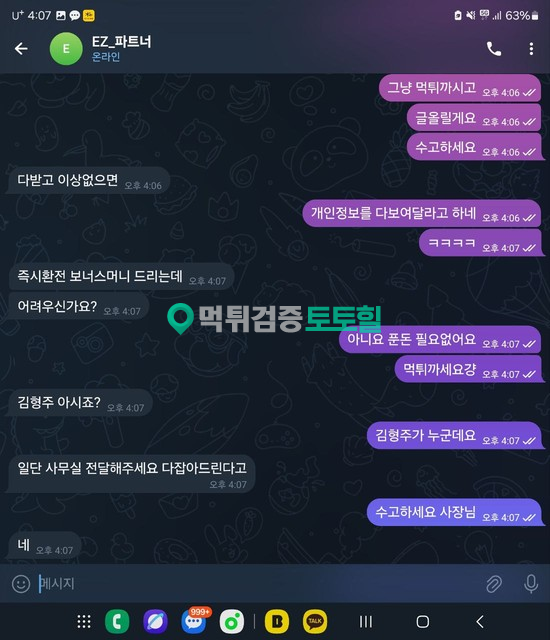Screen dimensions: 550x640
Task: Tap the back arrow in chat header
Action: coord(21,49)
